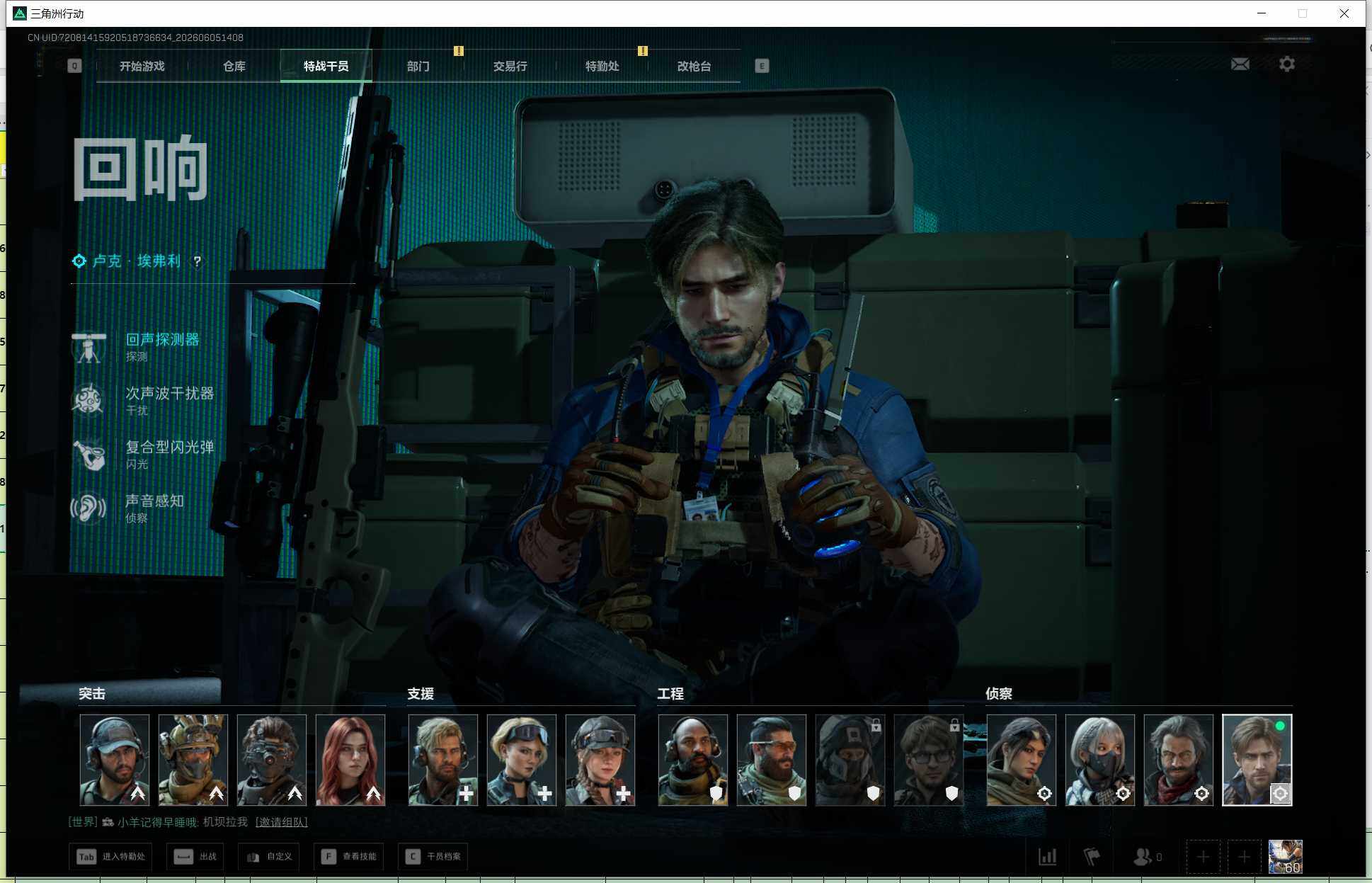Click the Q key tab-navigation icon
The image size is (1372, 883).
(74, 66)
